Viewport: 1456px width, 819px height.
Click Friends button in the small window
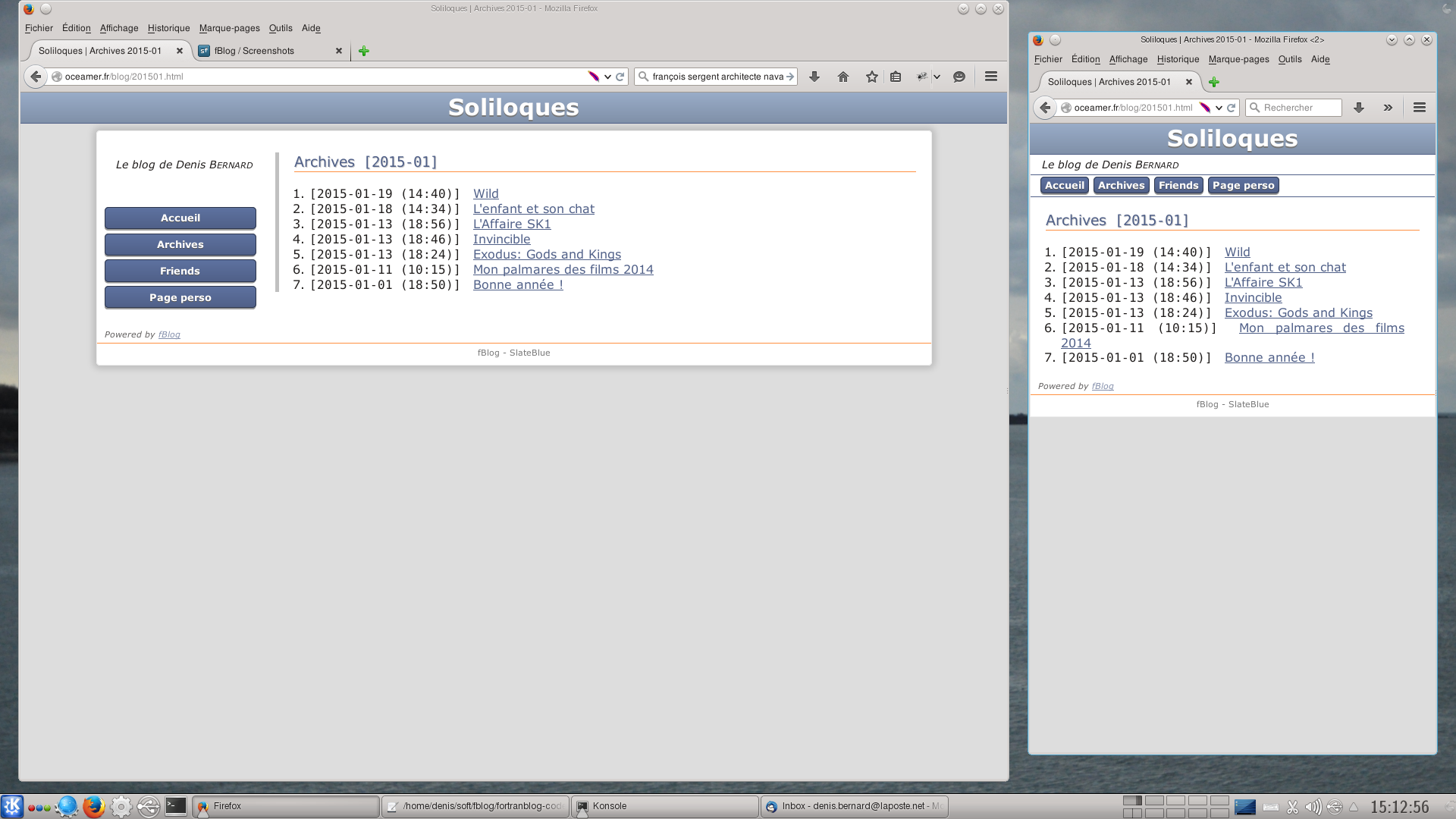[x=1178, y=186]
